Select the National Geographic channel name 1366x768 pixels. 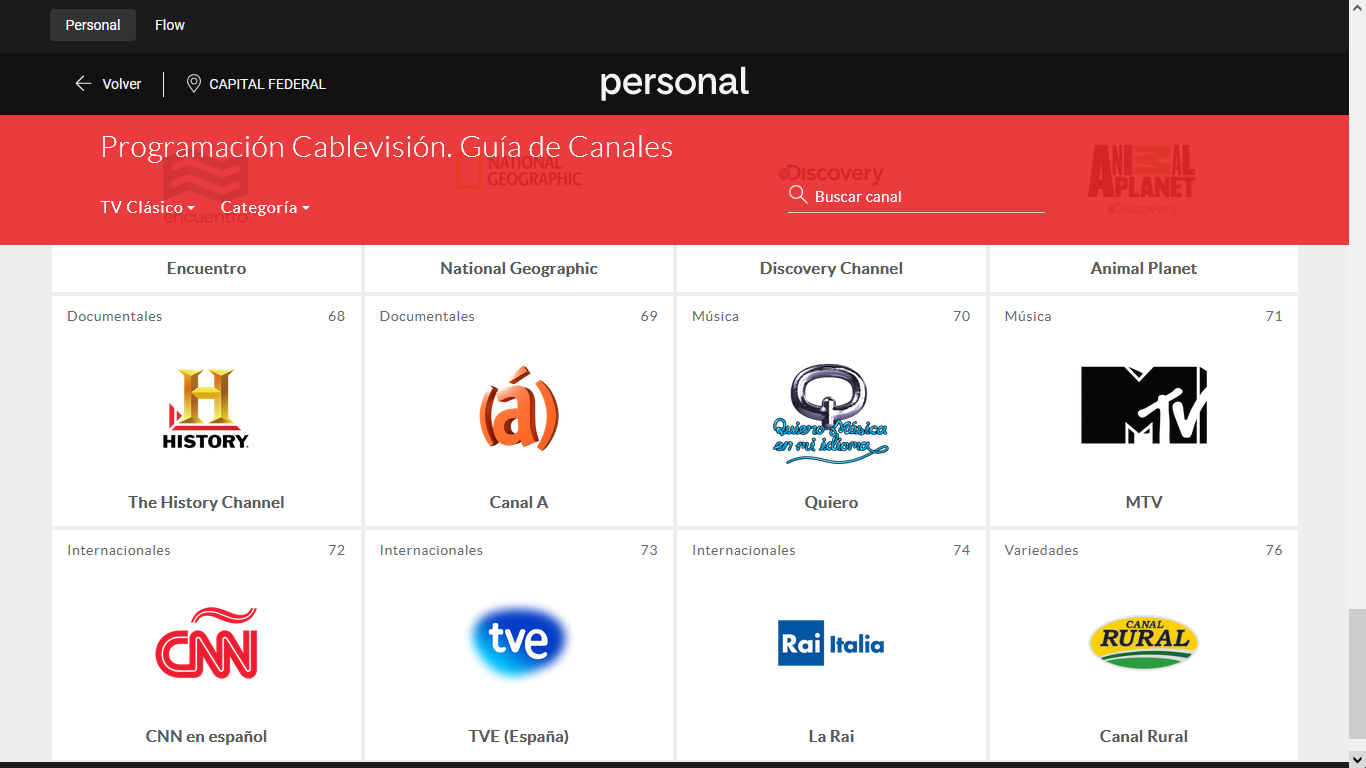click(519, 268)
